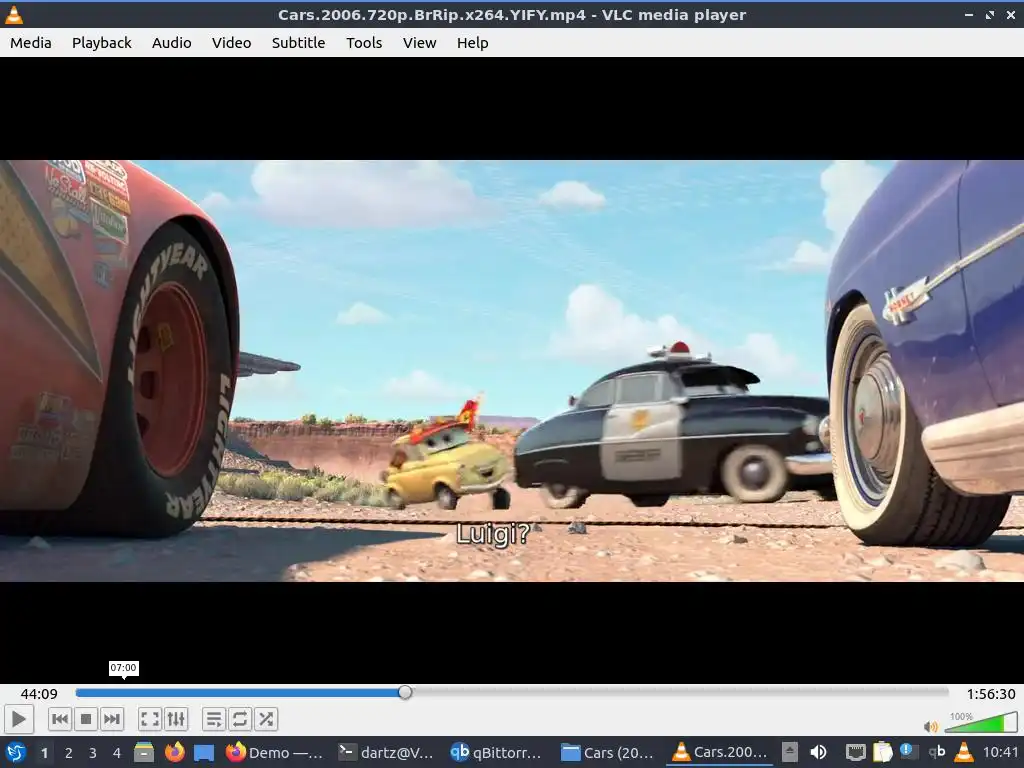Switch to workspace 2

pyautogui.click(x=69, y=753)
